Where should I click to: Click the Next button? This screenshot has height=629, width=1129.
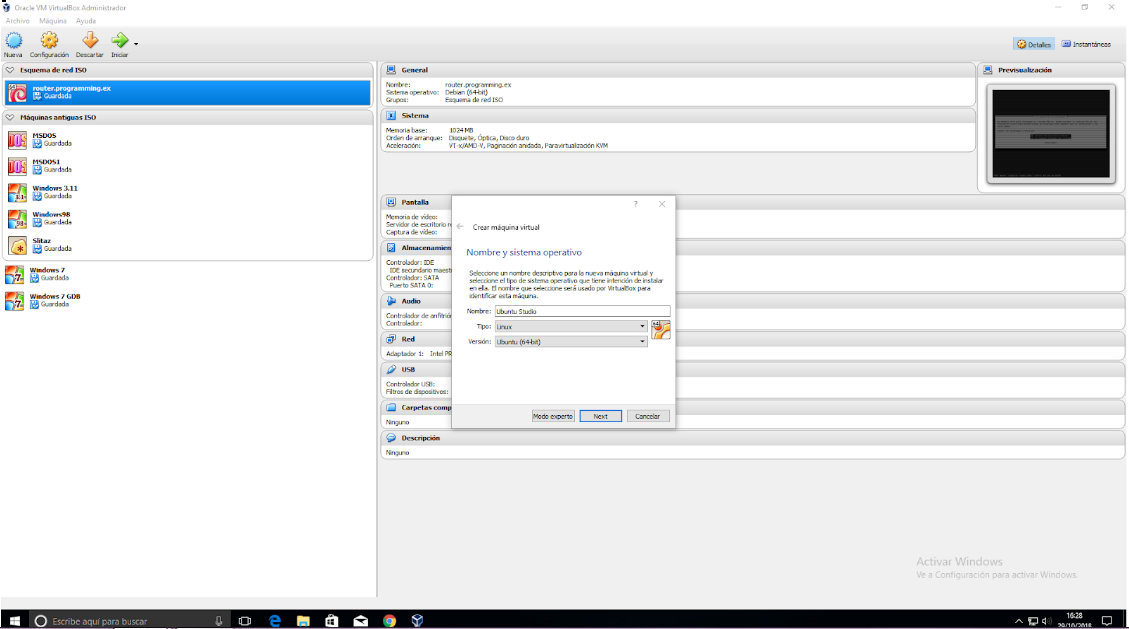pos(600,416)
